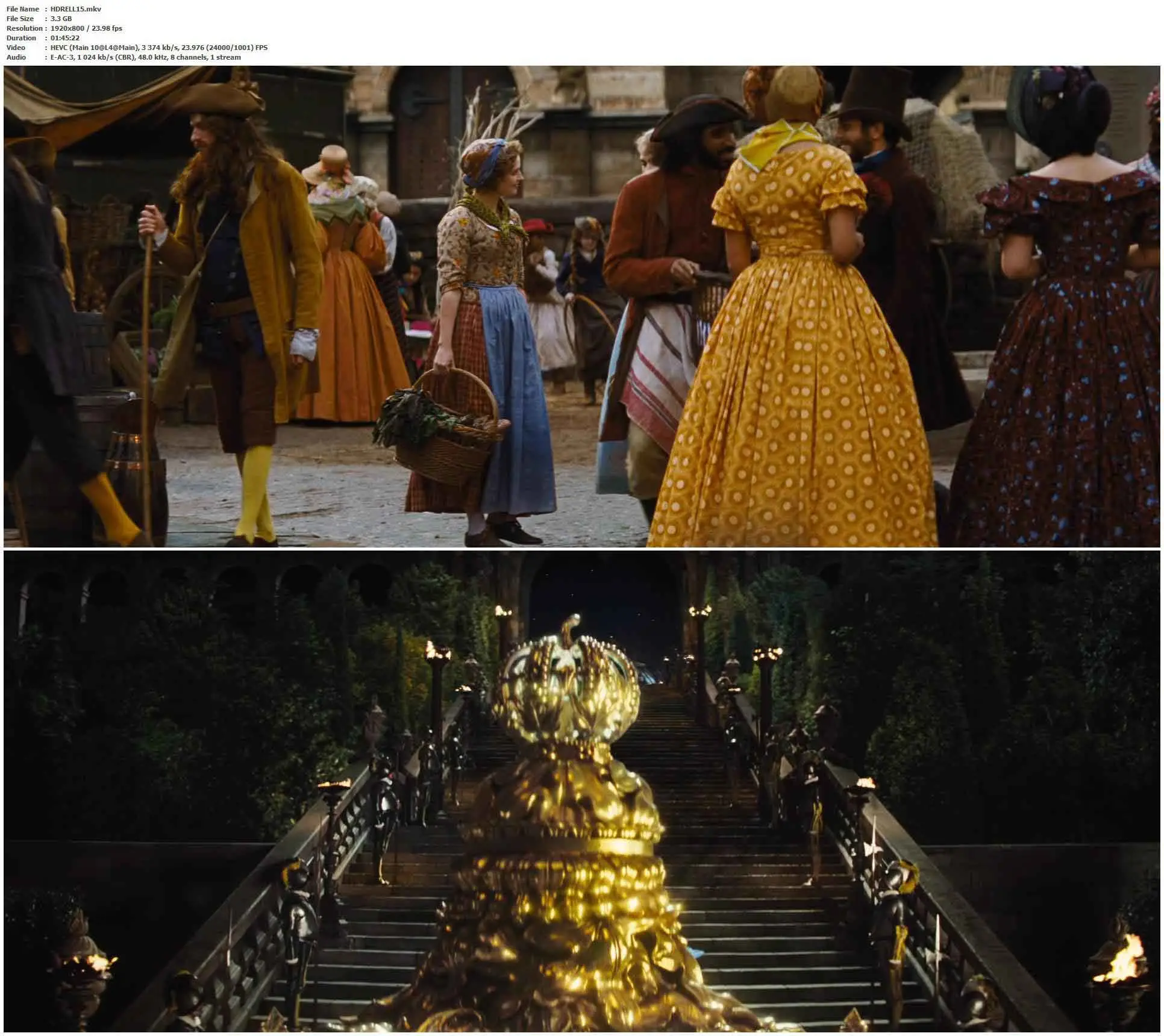
Task: Click the "Video" label
Action: (16, 48)
